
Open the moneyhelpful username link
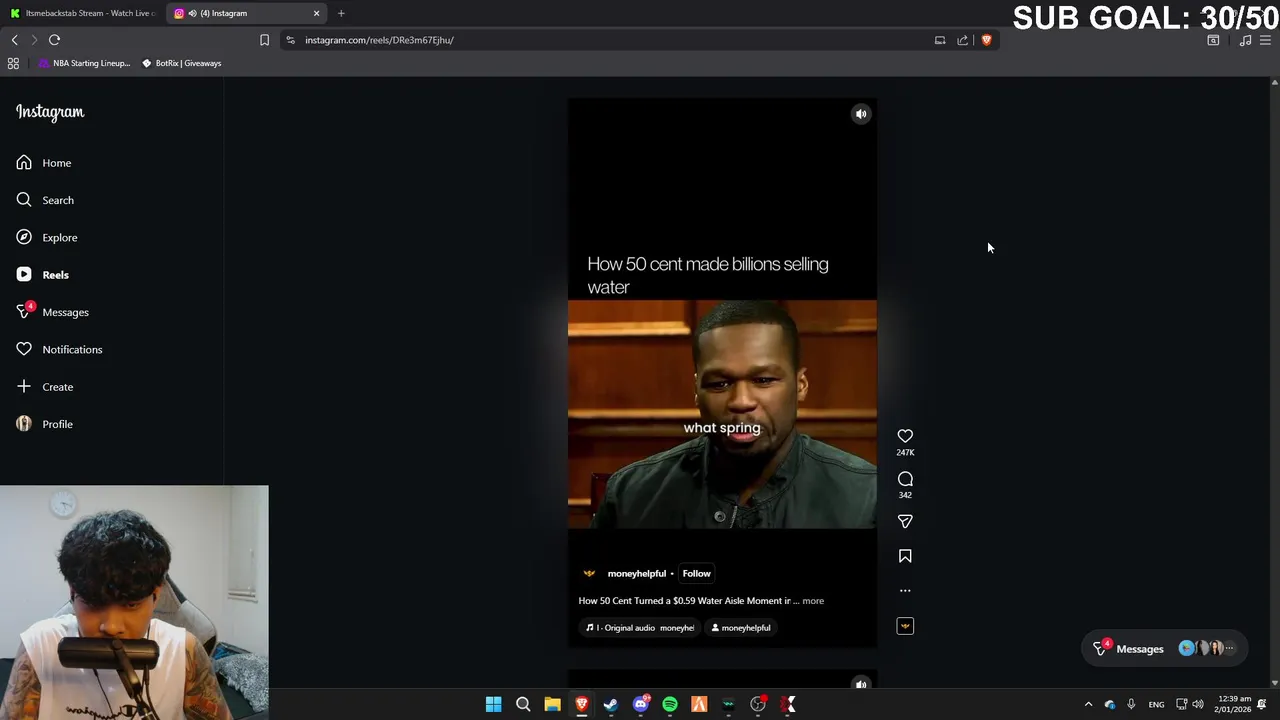tap(637, 574)
